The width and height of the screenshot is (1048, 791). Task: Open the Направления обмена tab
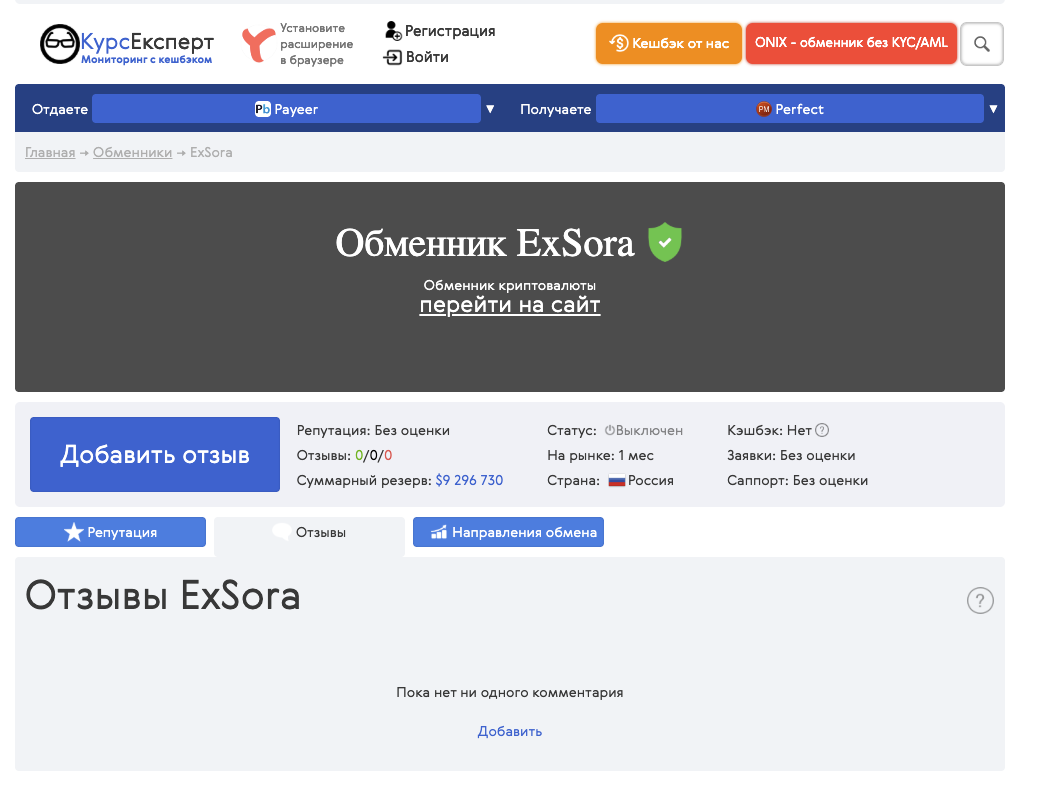pyautogui.click(x=508, y=532)
